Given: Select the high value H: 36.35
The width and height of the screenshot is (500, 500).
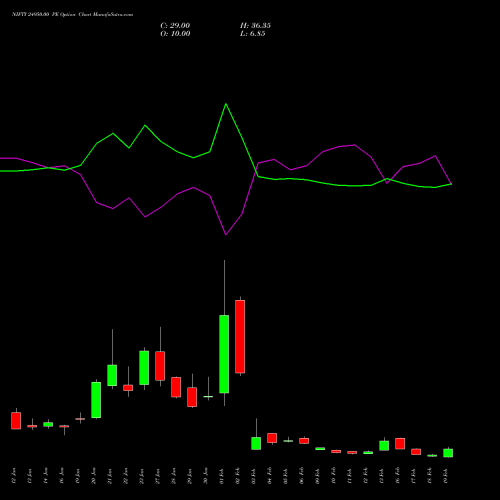Looking at the screenshot, I should [255, 26].
